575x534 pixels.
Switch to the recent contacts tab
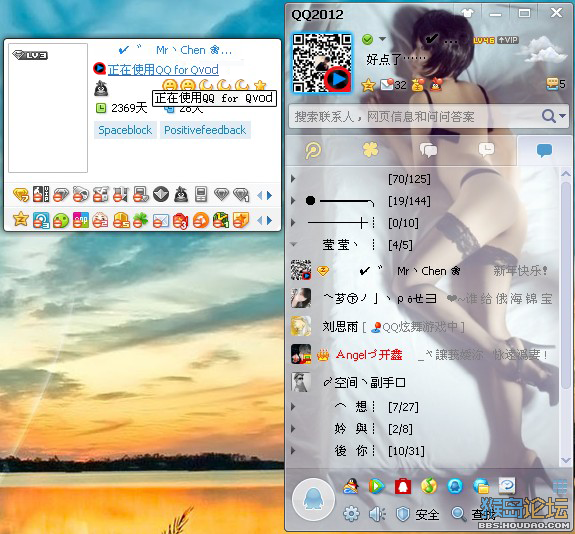486,150
